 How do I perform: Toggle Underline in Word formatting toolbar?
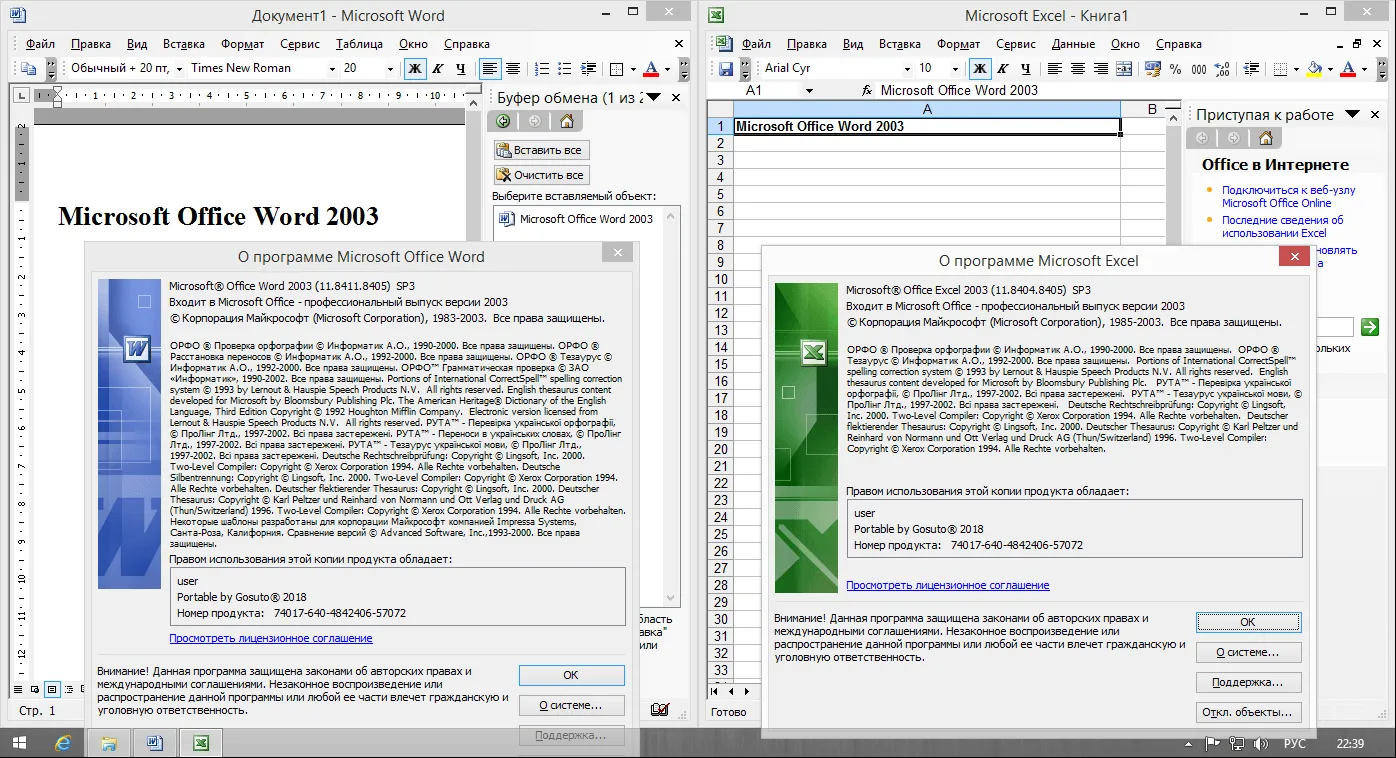pyautogui.click(x=460, y=69)
